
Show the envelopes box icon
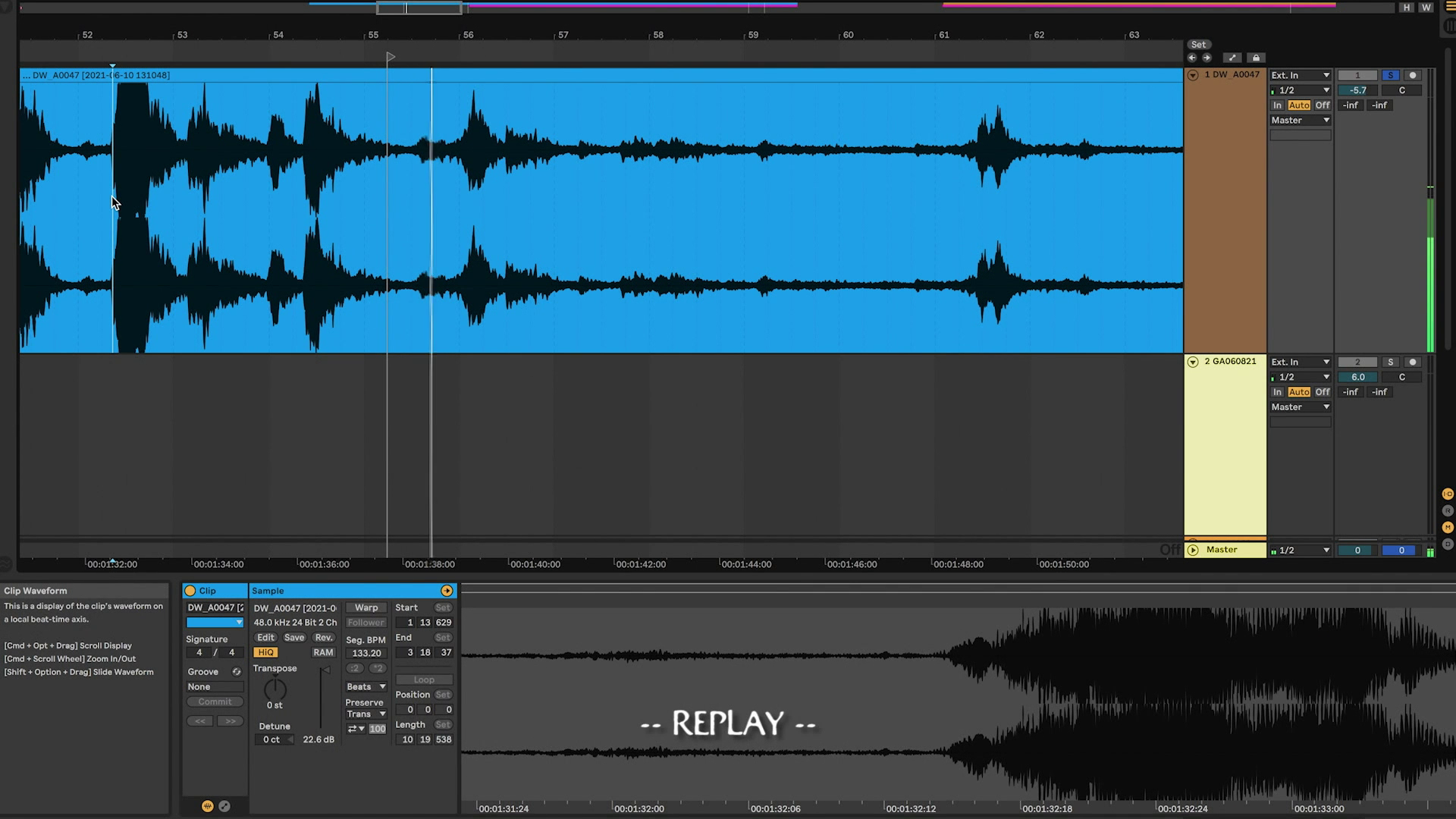224,806
